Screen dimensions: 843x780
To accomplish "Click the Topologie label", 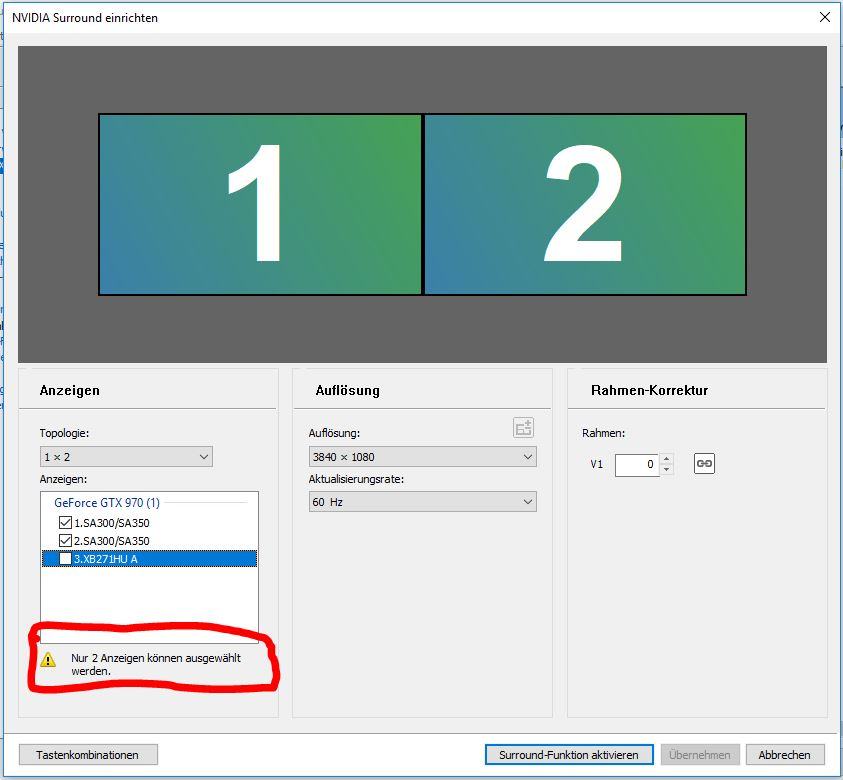I will tap(65, 433).
